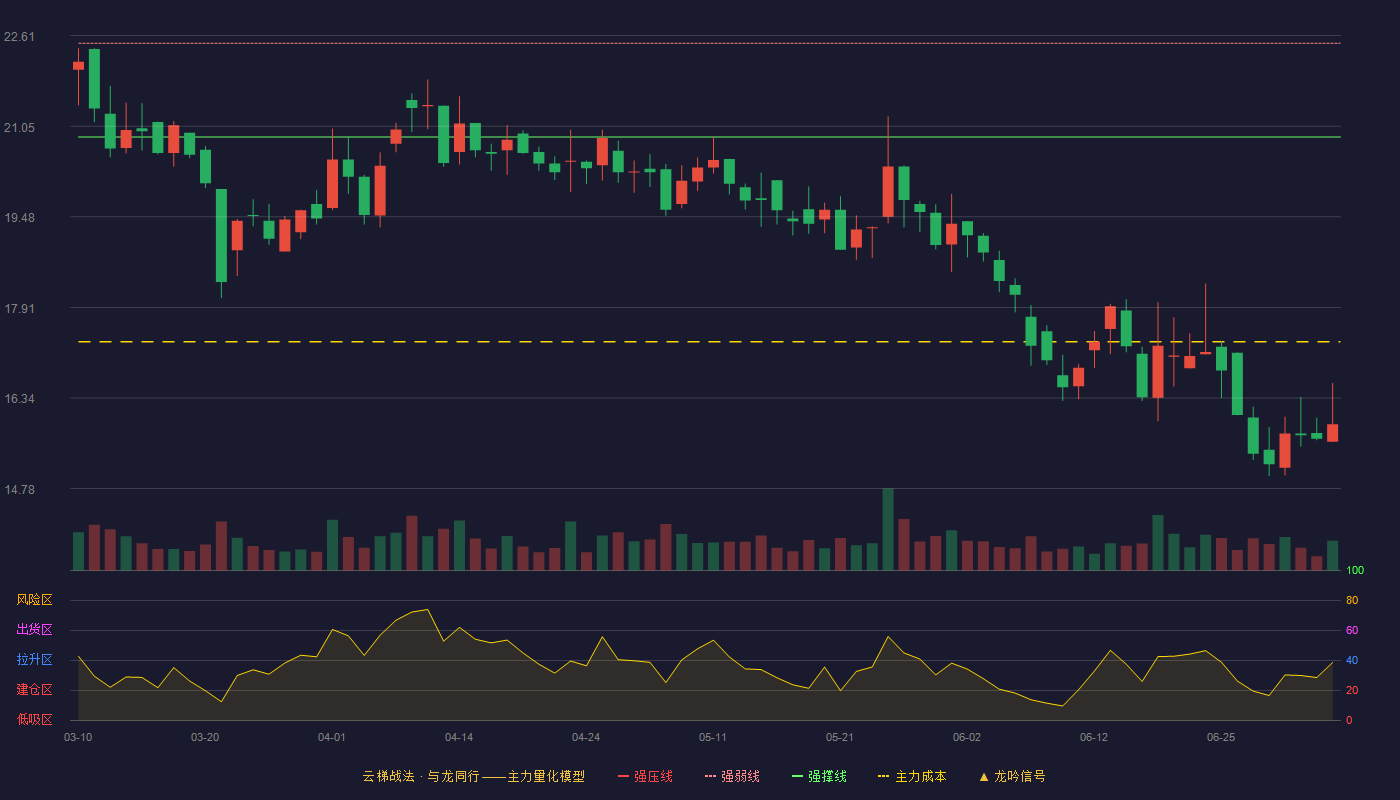1400x800 pixels.
Task: Click the 19.48 price axis label
Action: (x=19, y=218)
